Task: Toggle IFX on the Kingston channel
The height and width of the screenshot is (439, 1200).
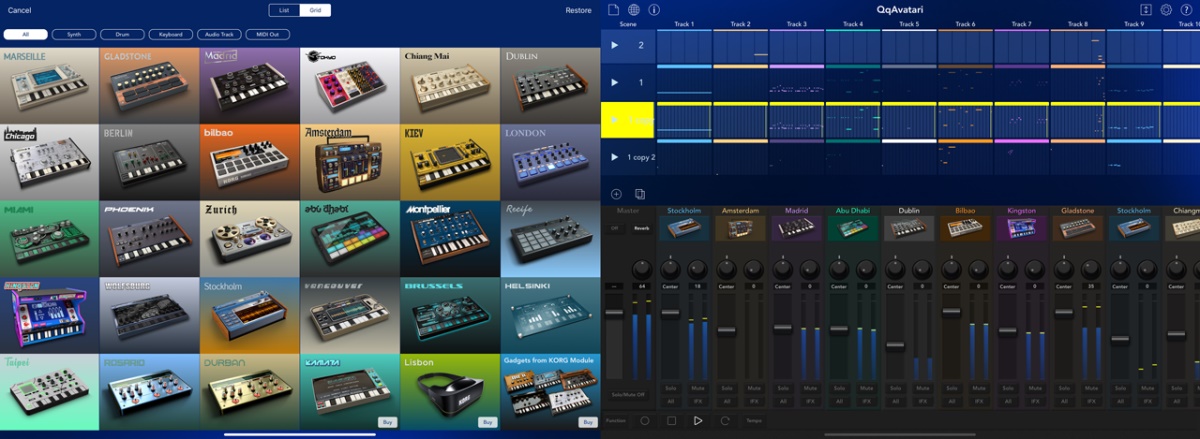Action: point(1035,401)
